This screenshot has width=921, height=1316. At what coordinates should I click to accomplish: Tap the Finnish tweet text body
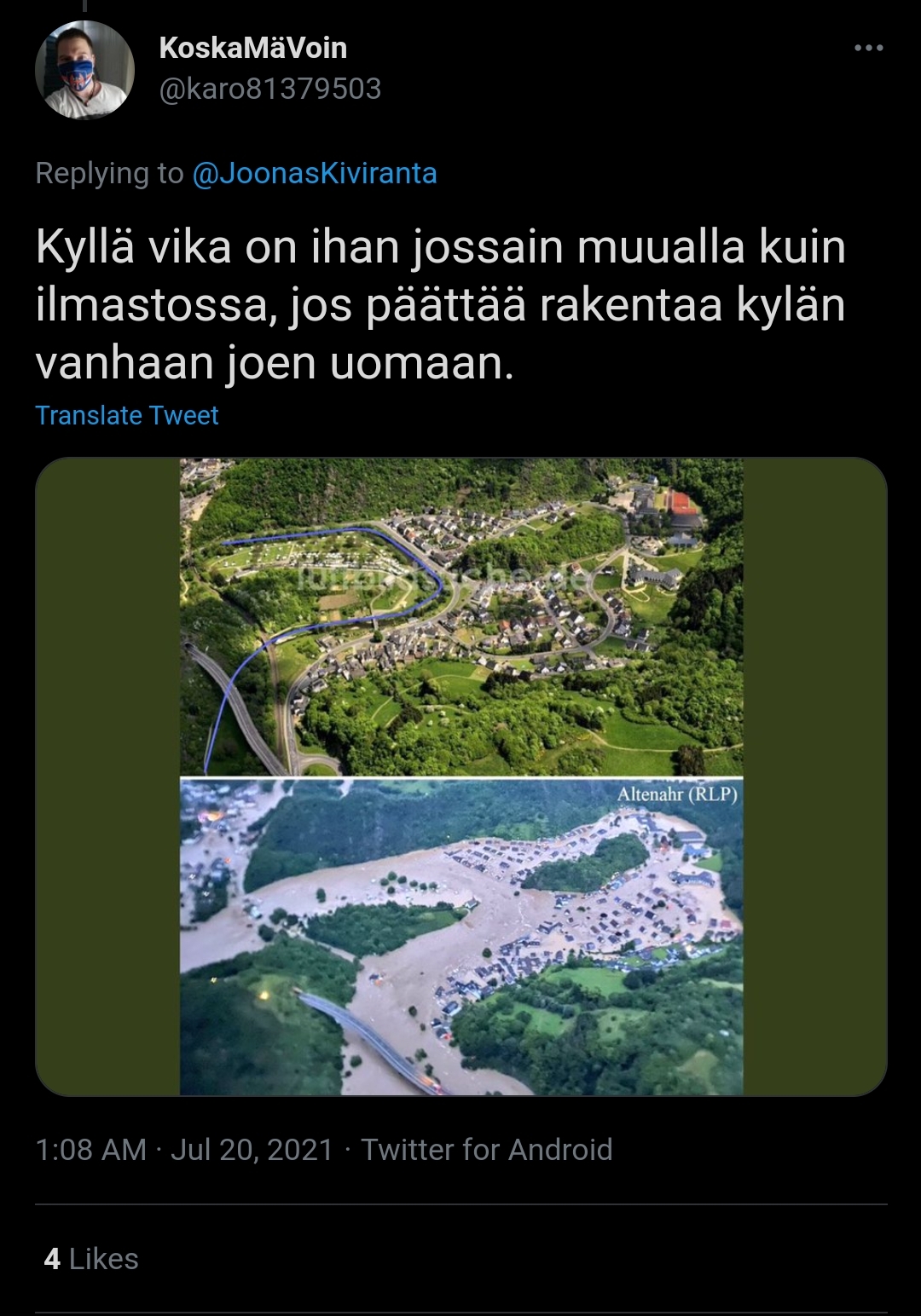point(441,305)
